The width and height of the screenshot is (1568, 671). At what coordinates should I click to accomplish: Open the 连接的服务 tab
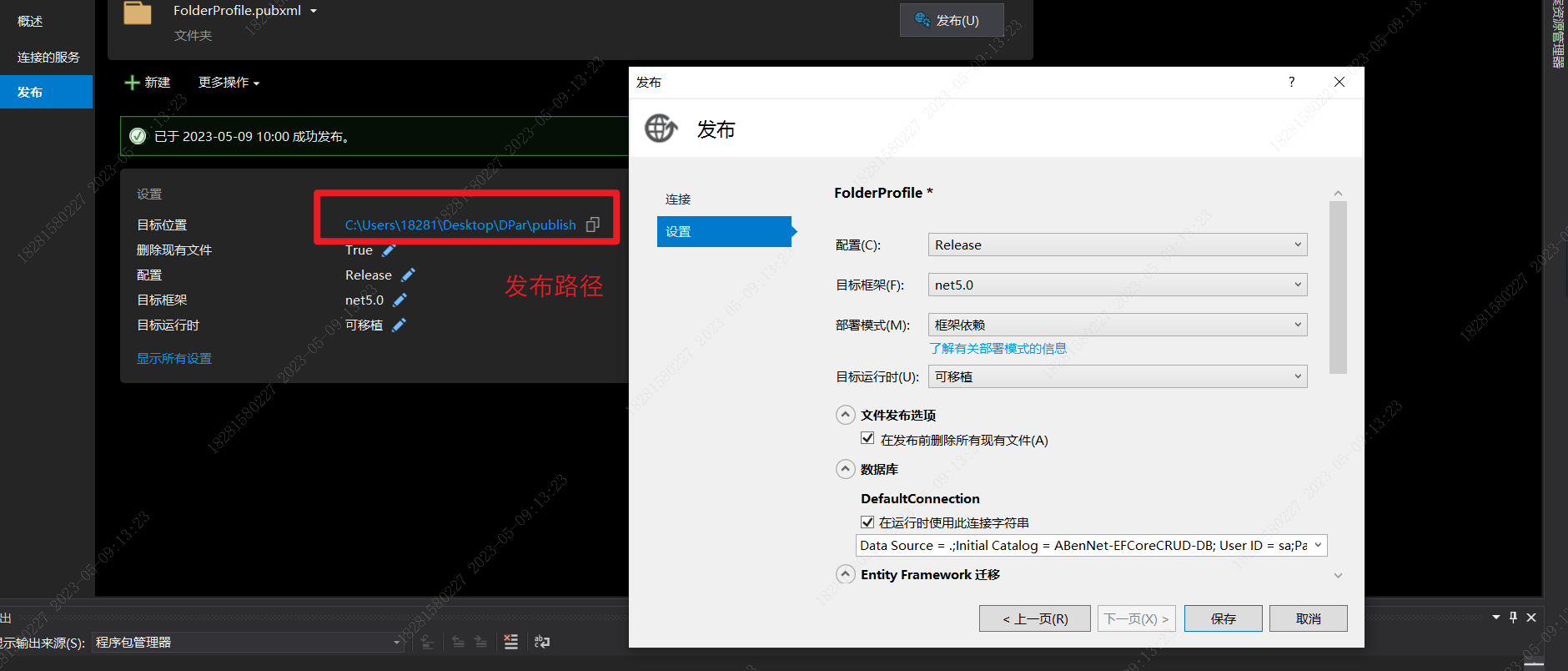pyautogui.click(x=48, y=57)
